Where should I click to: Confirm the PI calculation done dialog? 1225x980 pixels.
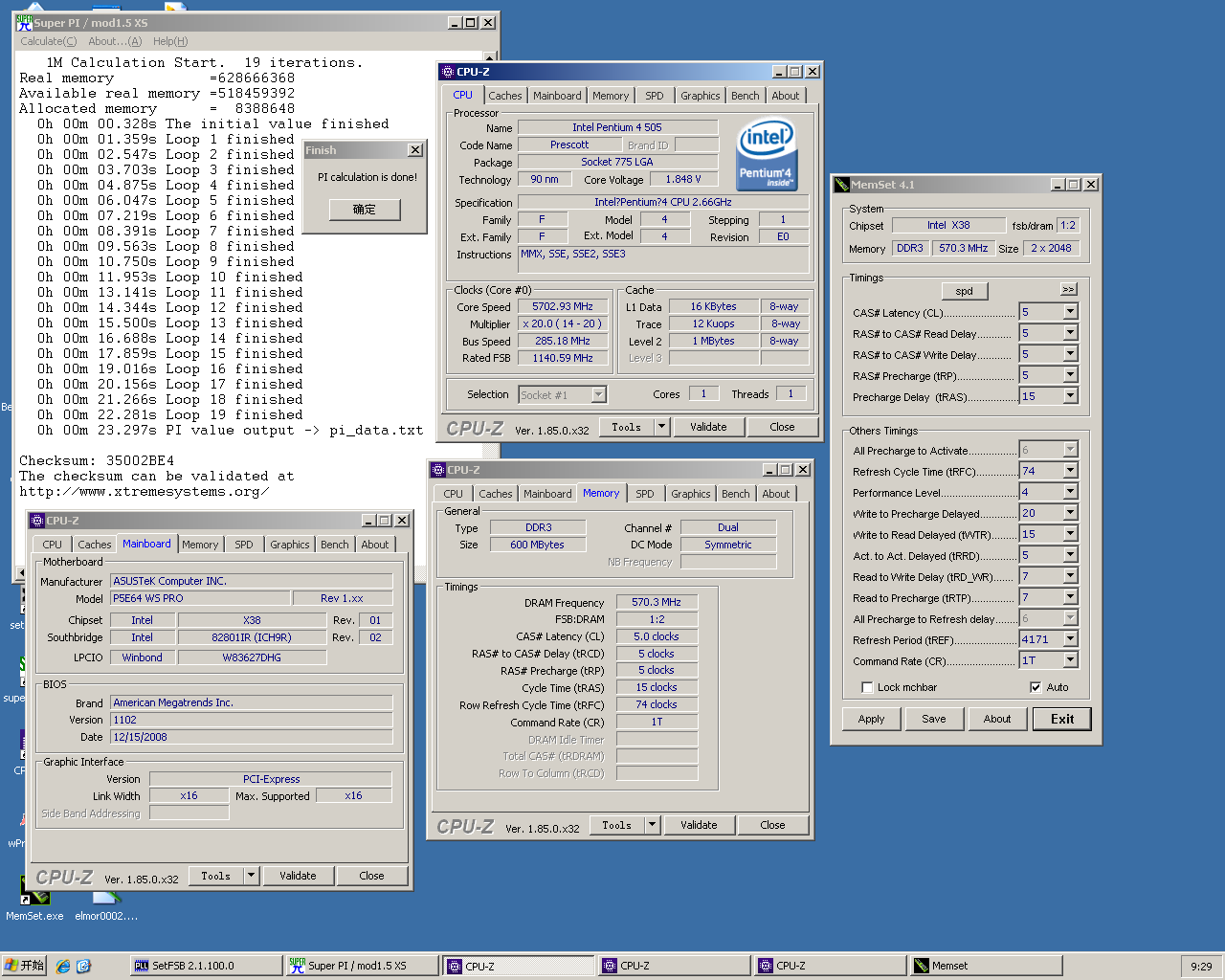365,210
